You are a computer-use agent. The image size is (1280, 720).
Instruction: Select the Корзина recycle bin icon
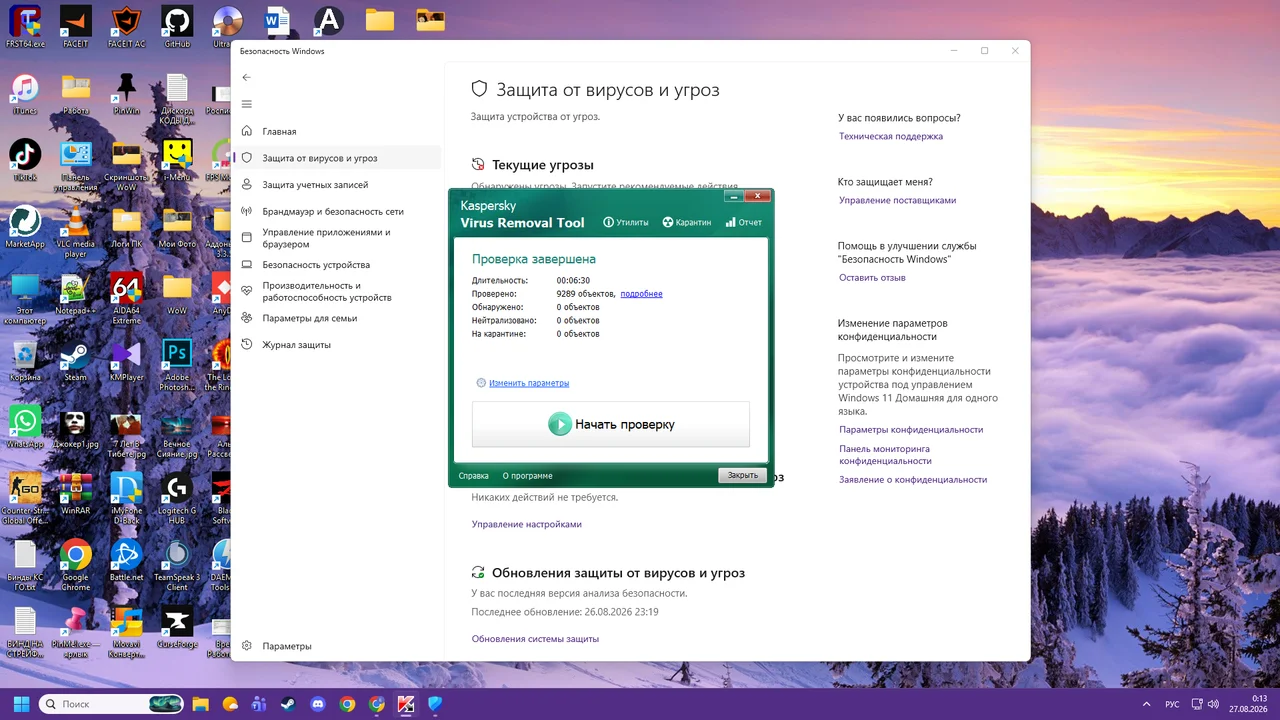(x=25, y=360)
